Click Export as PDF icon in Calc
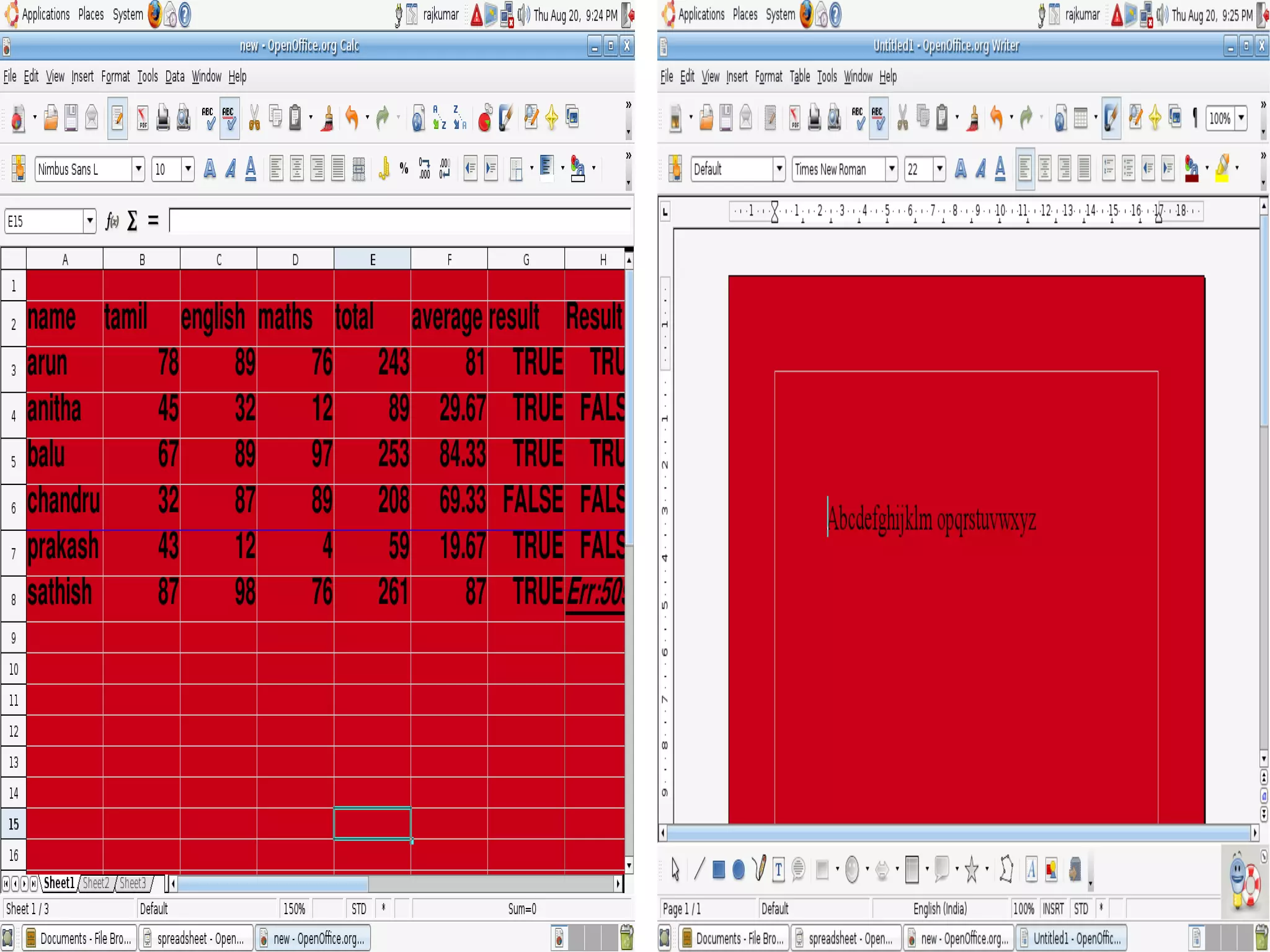The width and height of the screenshot is (1270, 952). point(143,117)
